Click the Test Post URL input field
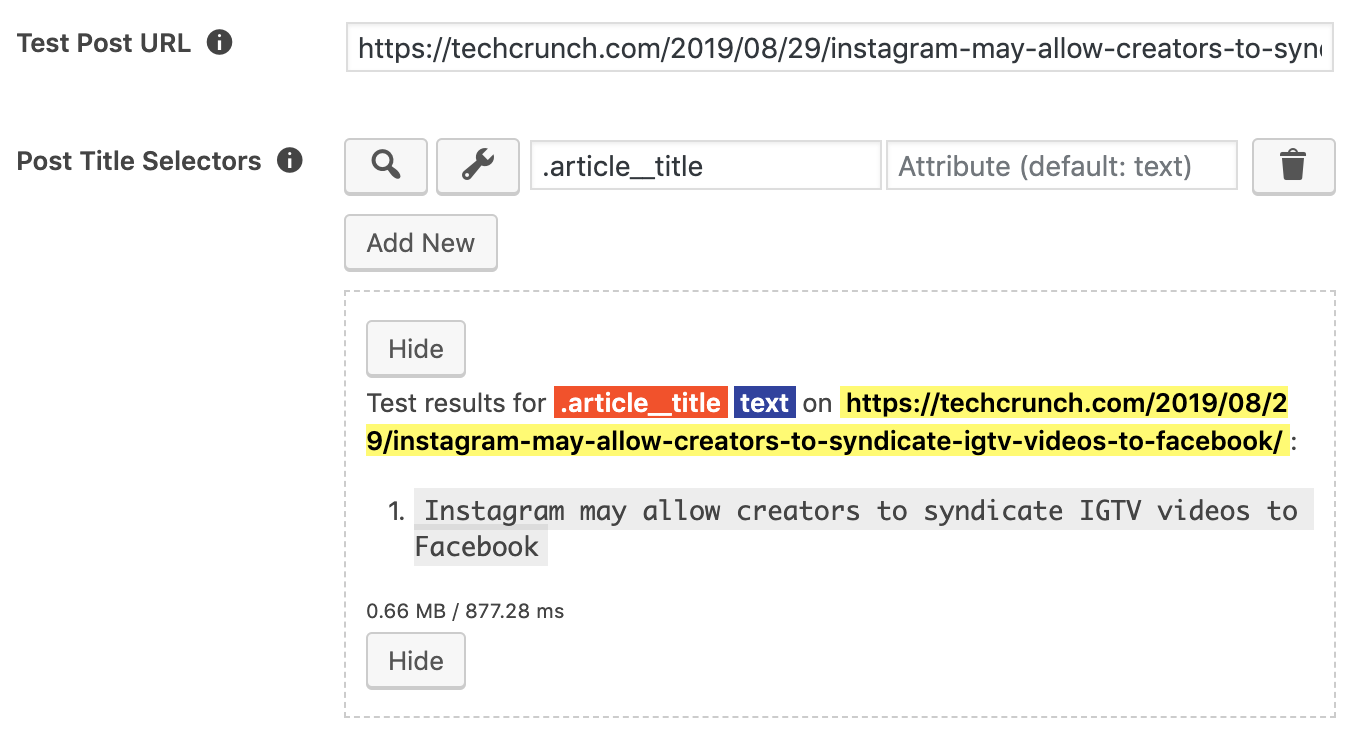Viewport: 1354px width, 732px height. (x=840, y=48)
